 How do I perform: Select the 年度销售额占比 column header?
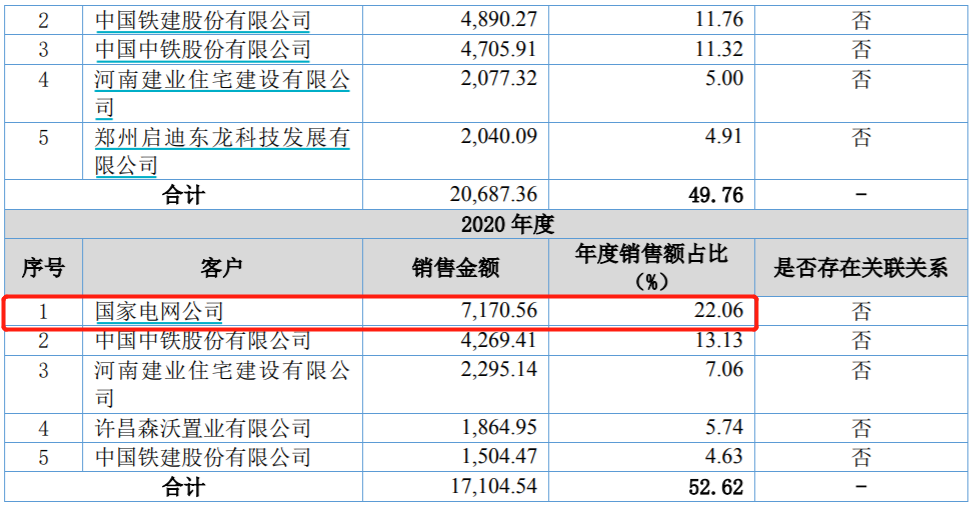coord(651,268)
